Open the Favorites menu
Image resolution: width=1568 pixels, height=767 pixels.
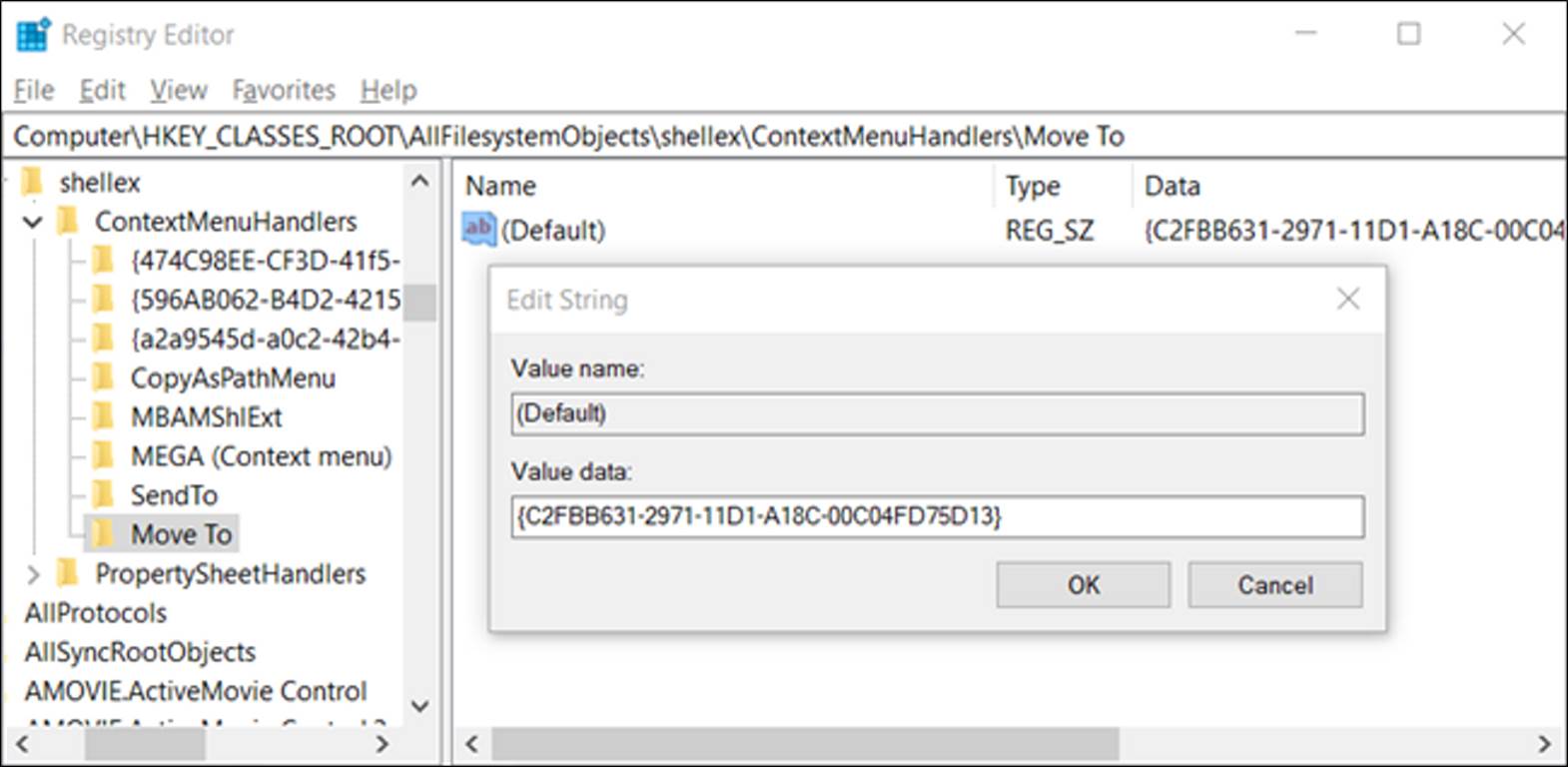tap(284, 90)
